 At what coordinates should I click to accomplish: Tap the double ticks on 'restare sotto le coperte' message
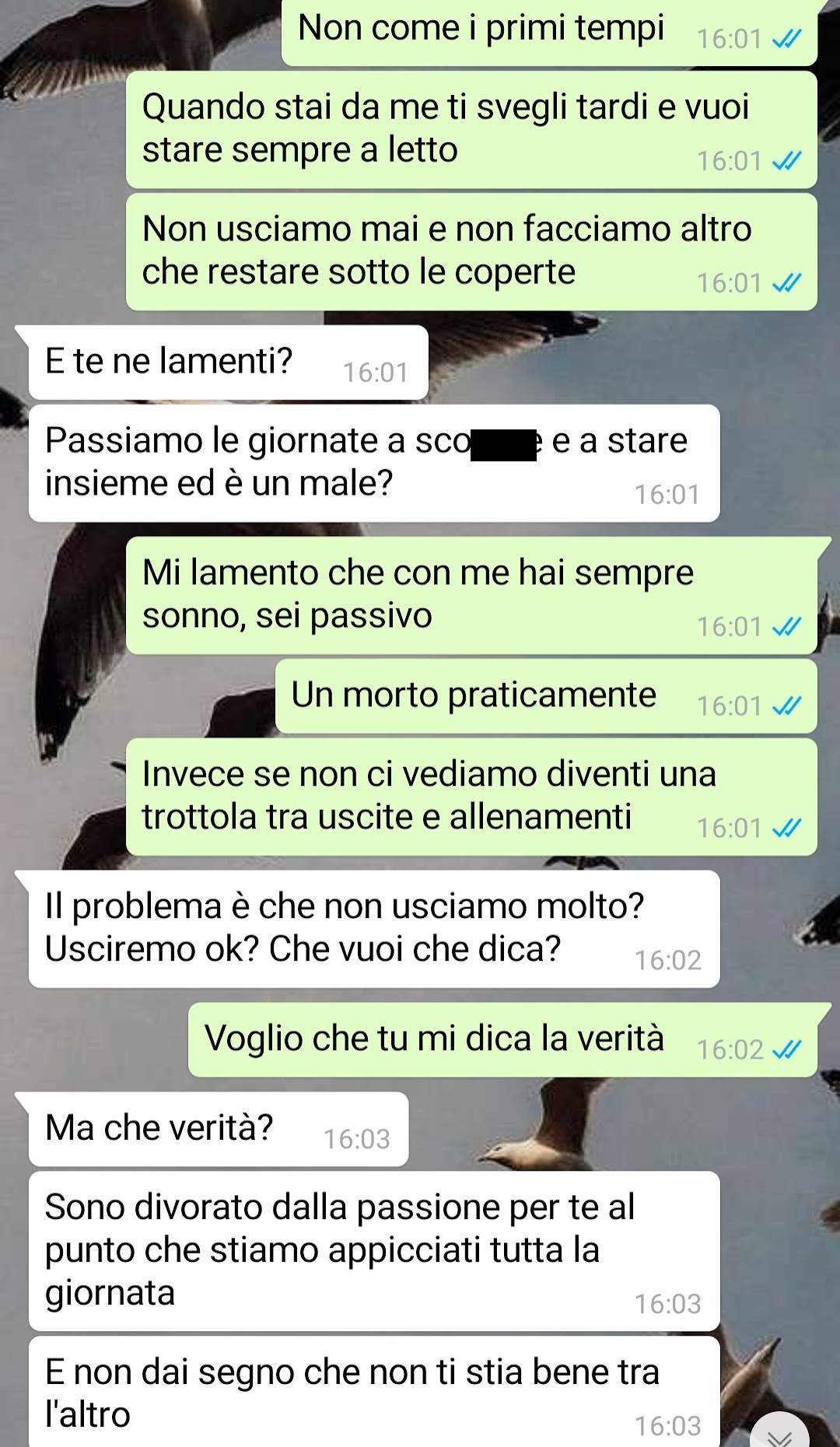[786, 283]
